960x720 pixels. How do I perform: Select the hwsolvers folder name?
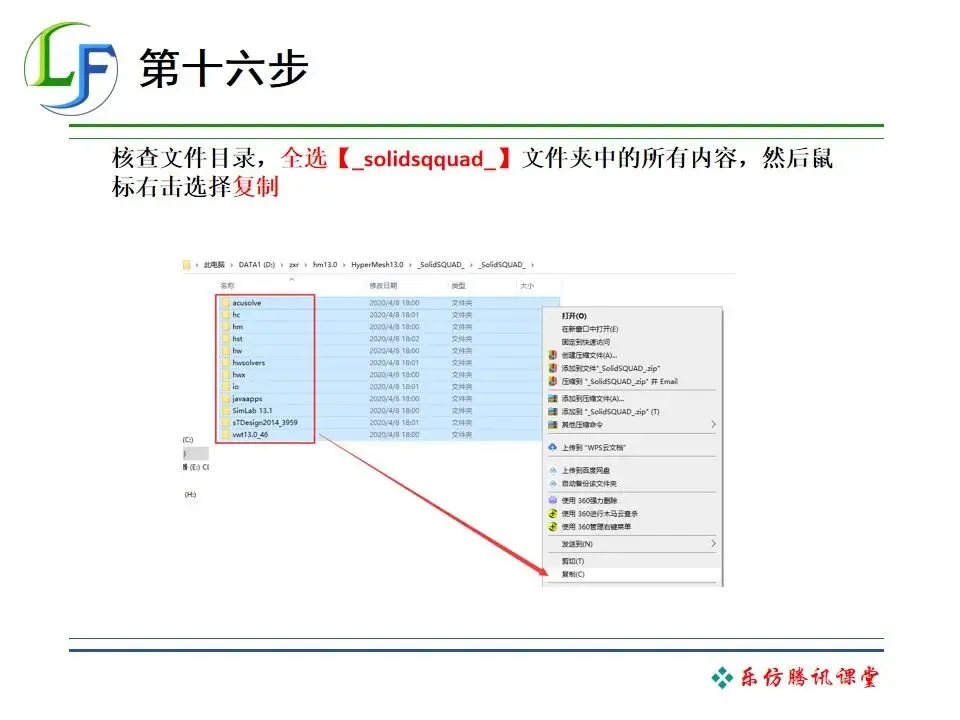point(249,362)
